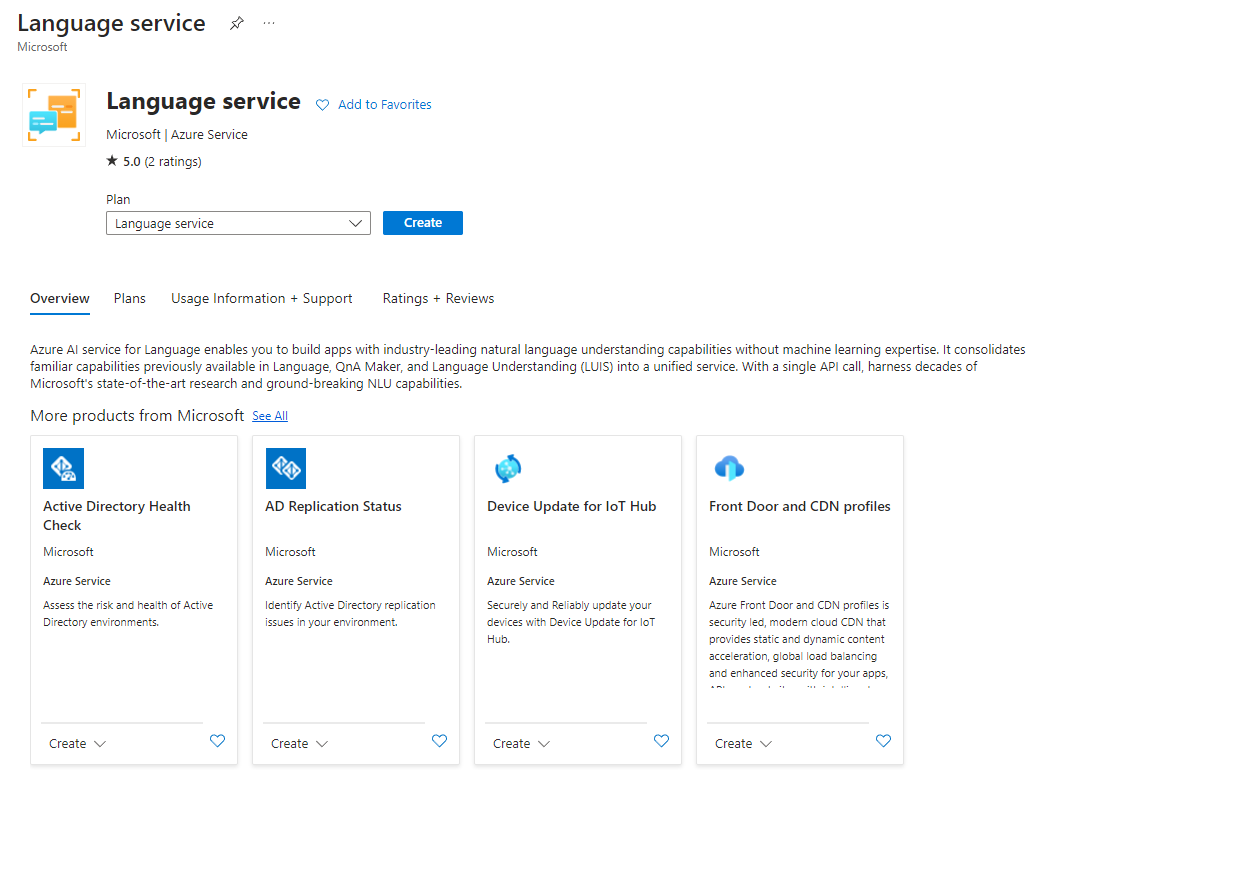Select the Device Update for IoT Hub icon
Image resolution: width=1240 pixels, height=874 pixels.
pyautogui.click(x=507, y=468)
